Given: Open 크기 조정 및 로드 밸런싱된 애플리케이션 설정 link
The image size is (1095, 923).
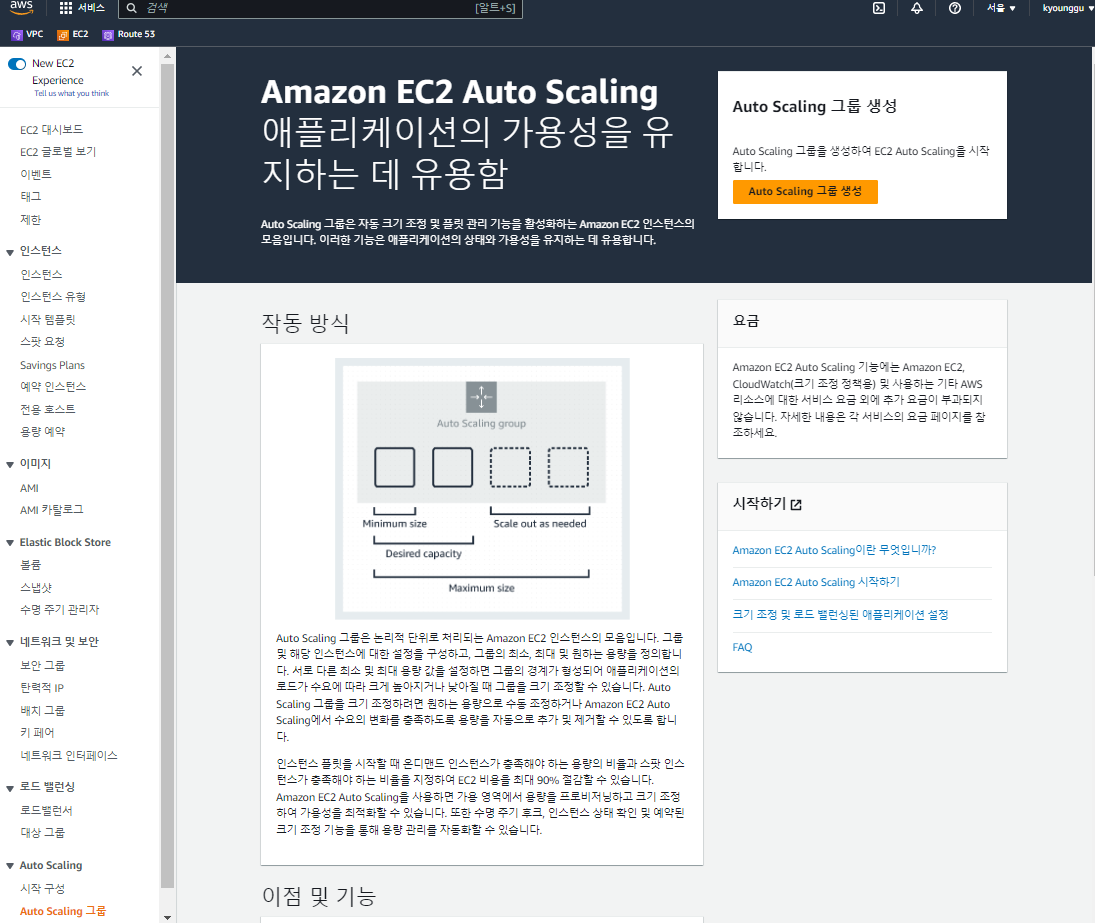Looking at the screenshot, I should 840,614.
